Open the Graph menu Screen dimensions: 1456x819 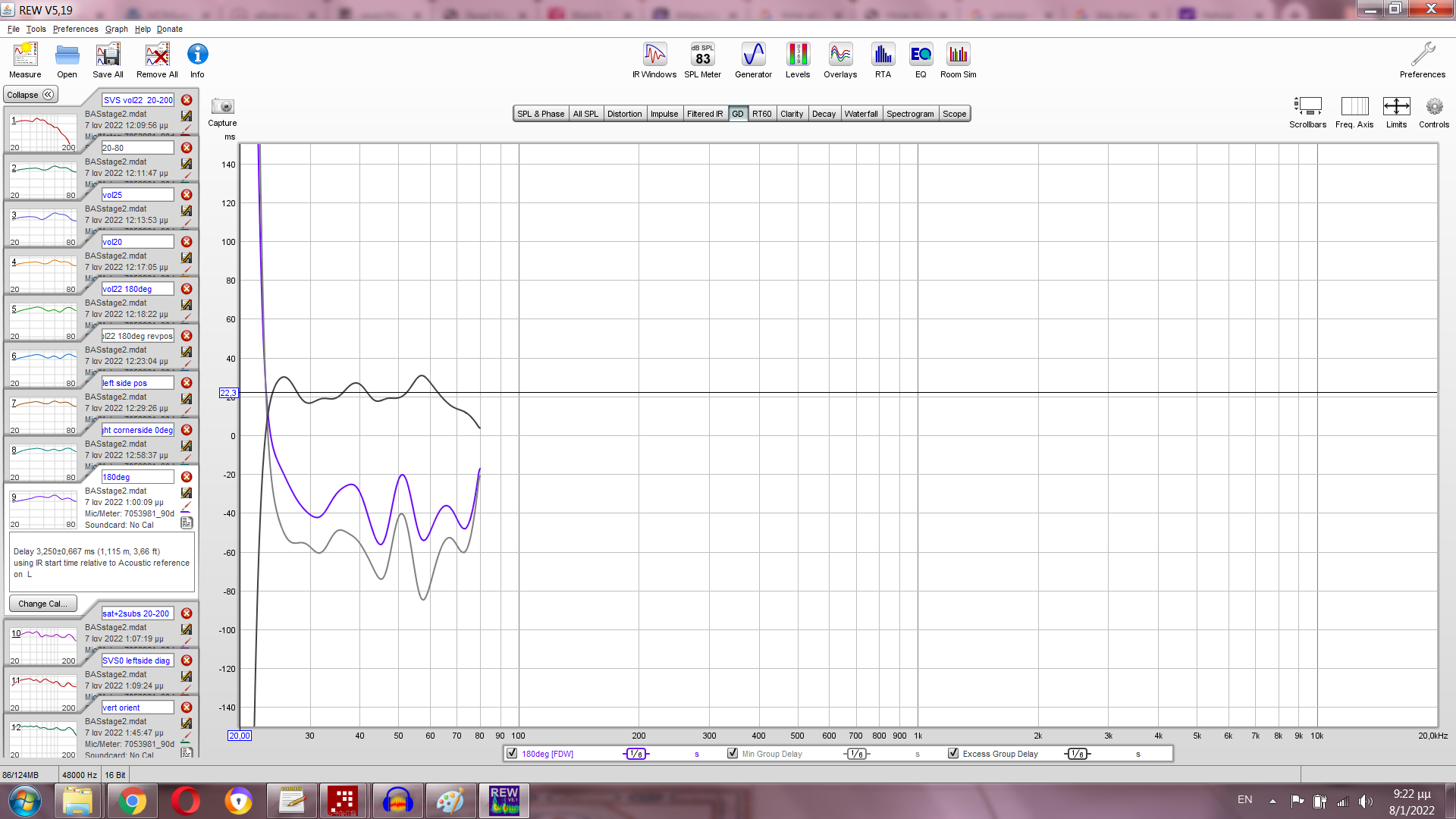point(116,29)
